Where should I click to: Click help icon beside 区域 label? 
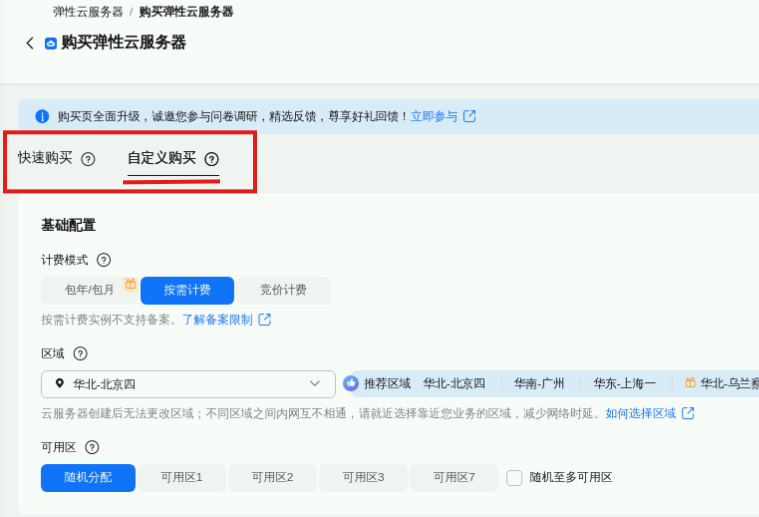click(x=80, y=353)
